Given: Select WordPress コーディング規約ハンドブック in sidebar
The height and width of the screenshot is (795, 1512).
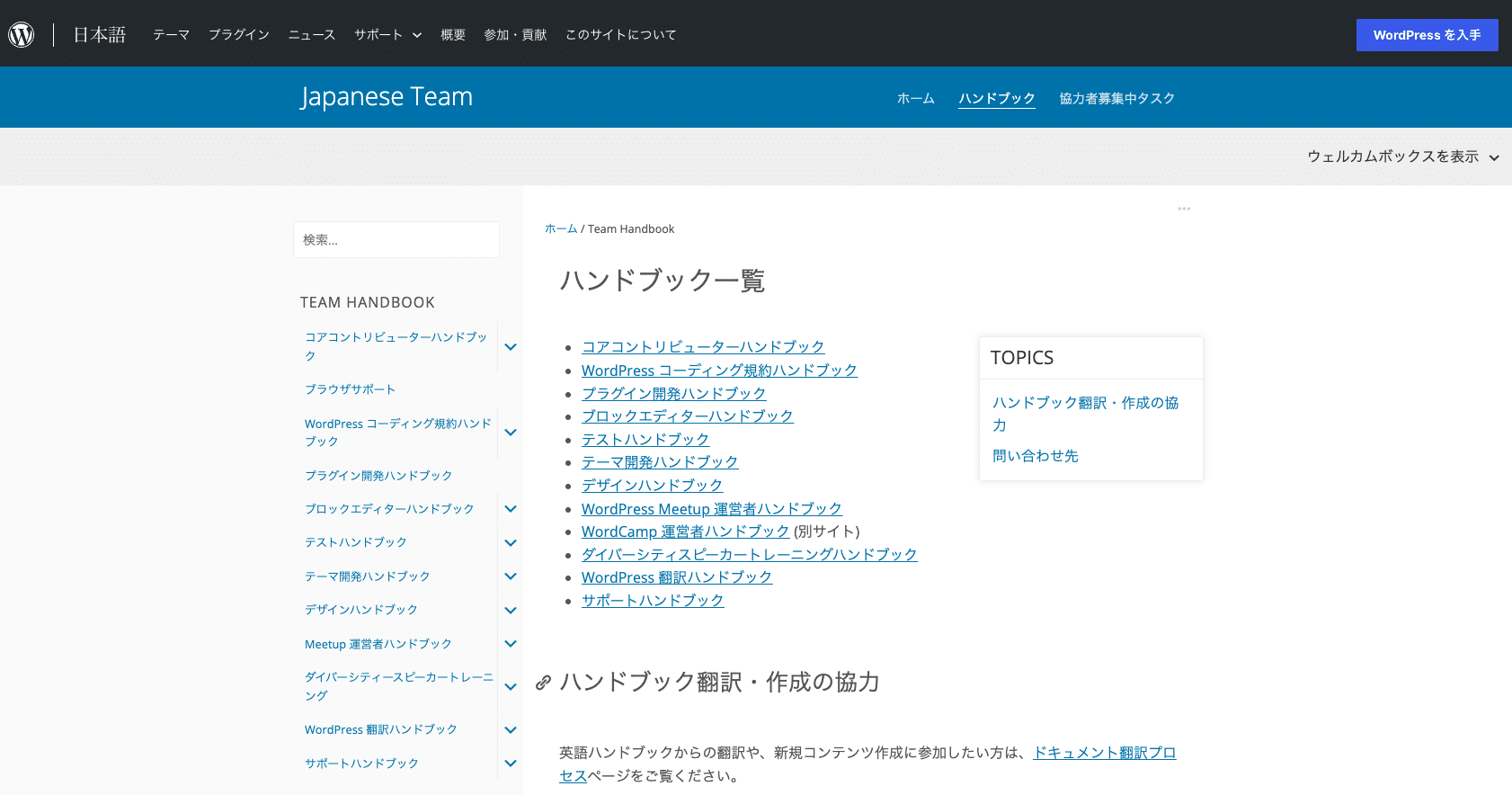Looking at the screenshot, I should pos(398,433).
